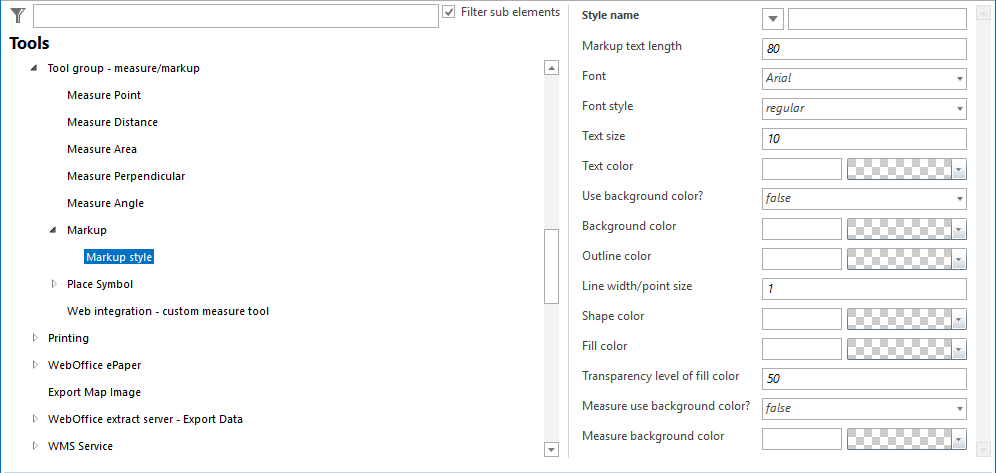
Task: Open Measure use background color? dropdown
Action: tap(864, 409)
